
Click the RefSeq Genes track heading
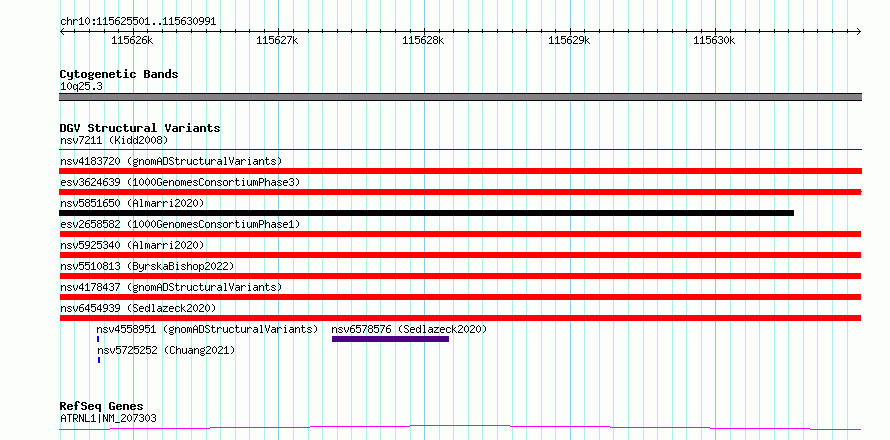[101, 407]
